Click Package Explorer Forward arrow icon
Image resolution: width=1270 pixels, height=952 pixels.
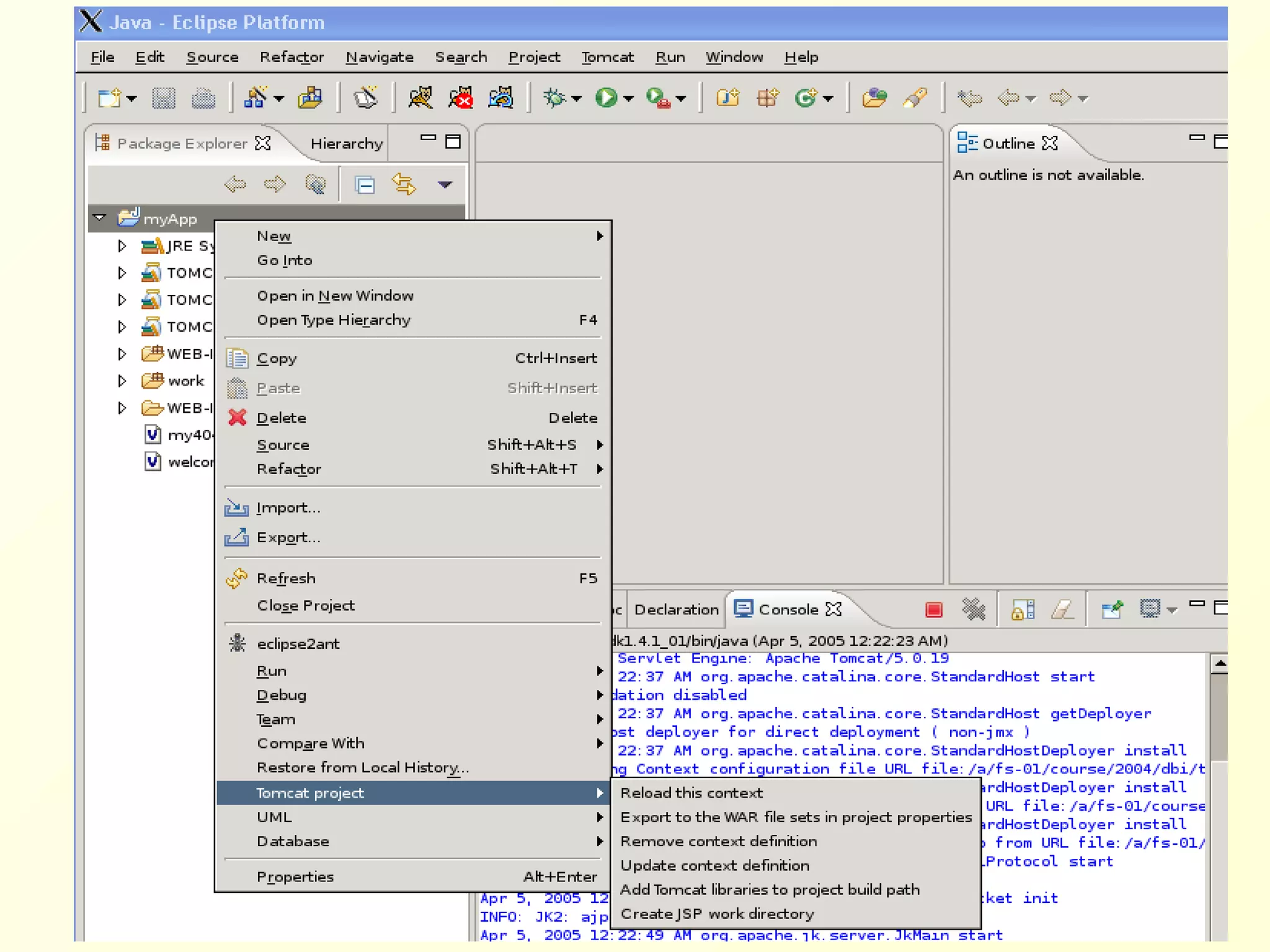(x=275, y=184)
